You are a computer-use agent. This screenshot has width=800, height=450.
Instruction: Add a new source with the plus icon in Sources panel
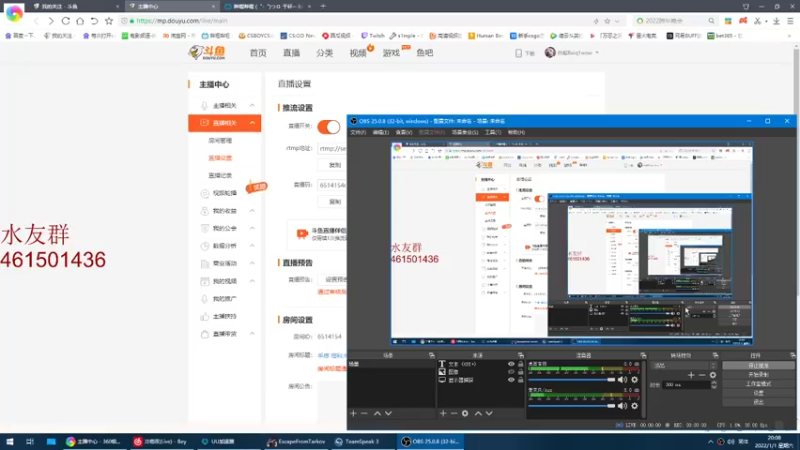[443, 413]
